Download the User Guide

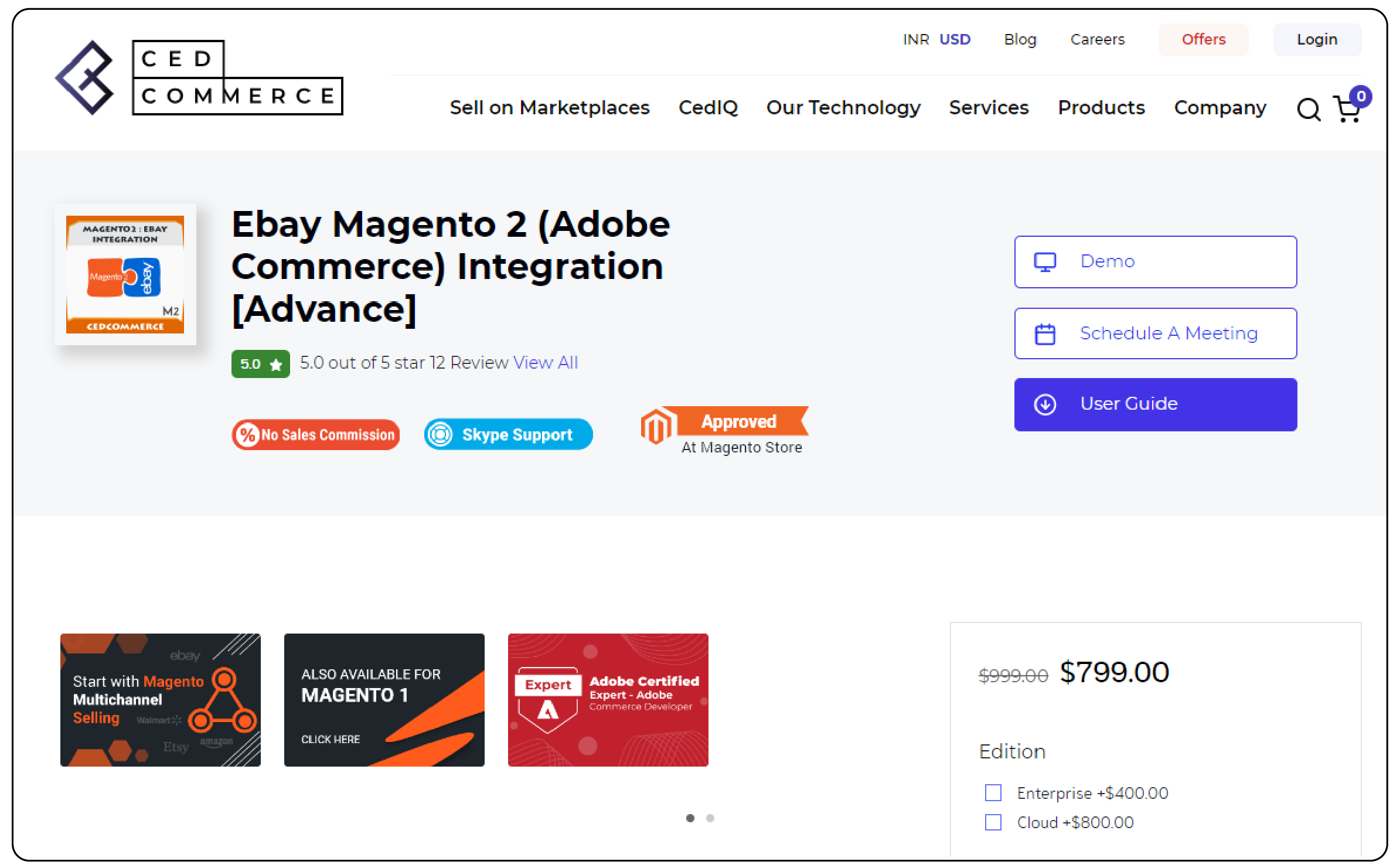pyautogui.click(x=1156, y=404)
